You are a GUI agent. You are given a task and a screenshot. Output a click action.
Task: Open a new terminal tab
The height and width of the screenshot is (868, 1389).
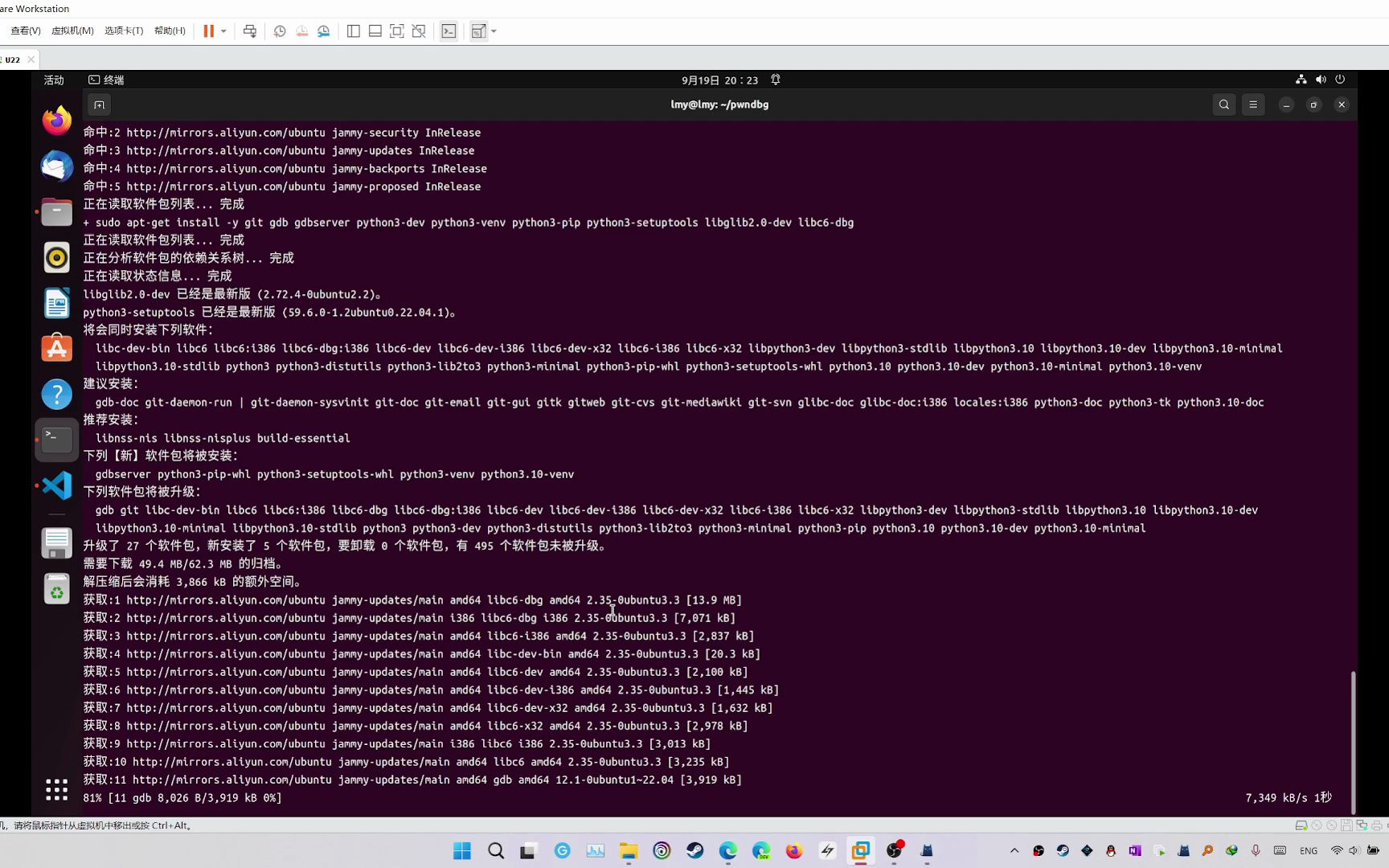(99, 104)
